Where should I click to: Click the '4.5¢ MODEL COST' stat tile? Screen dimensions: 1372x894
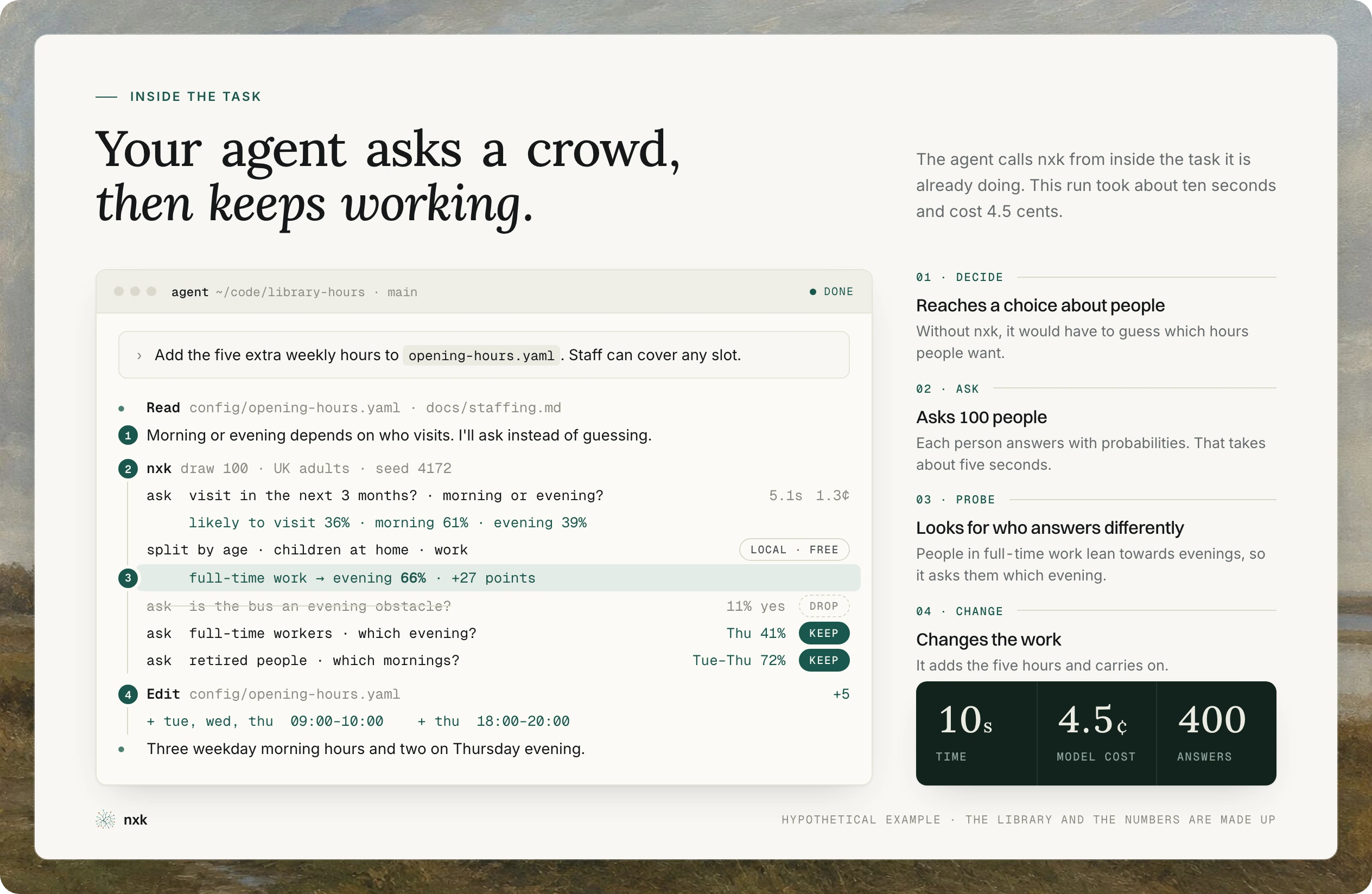[x=1096, y=733]
